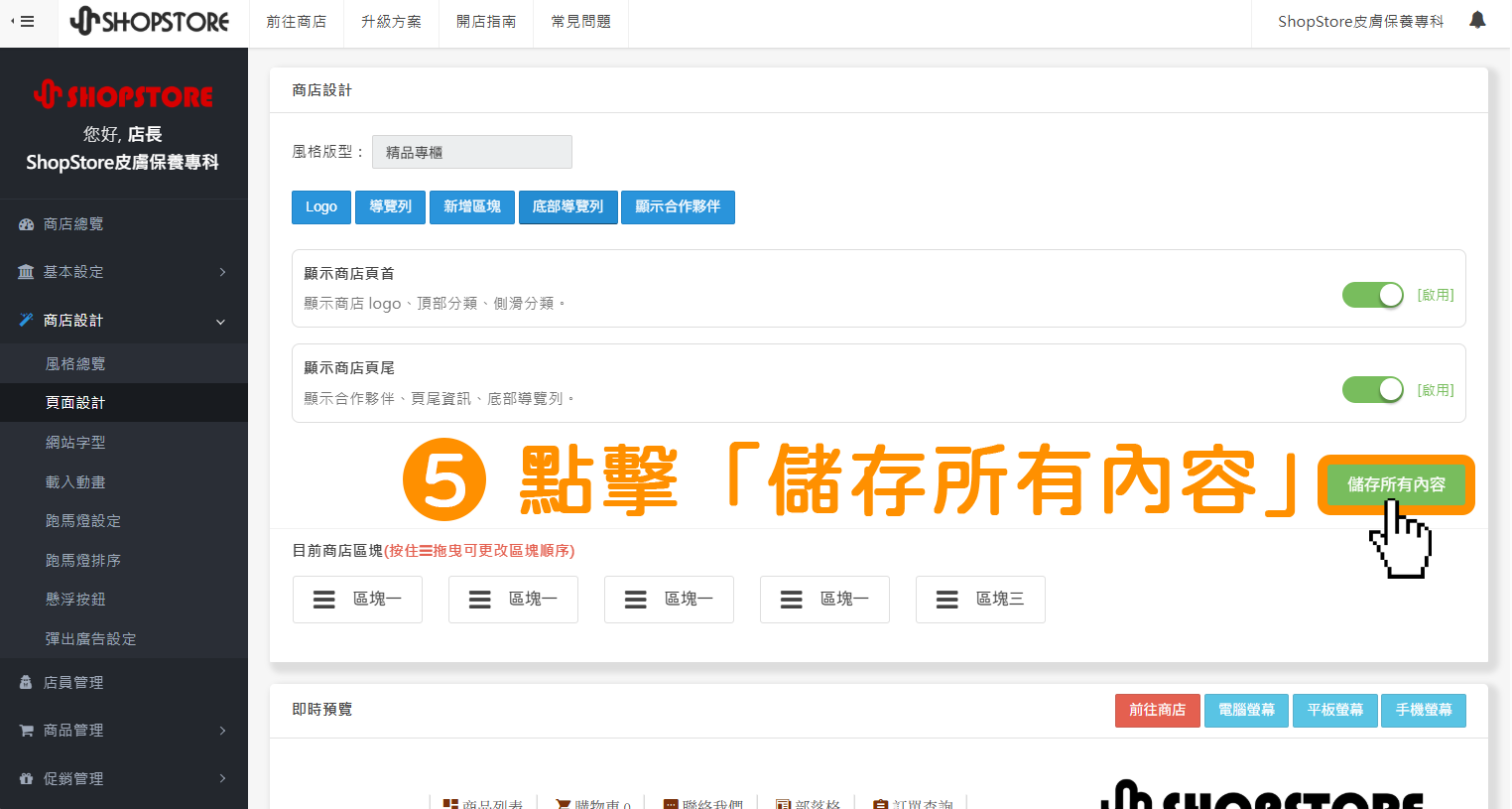Viewport: 1512px width, 809px height.
Task: Switch preview to 電腦螢幕
Action: point(1247,711)
